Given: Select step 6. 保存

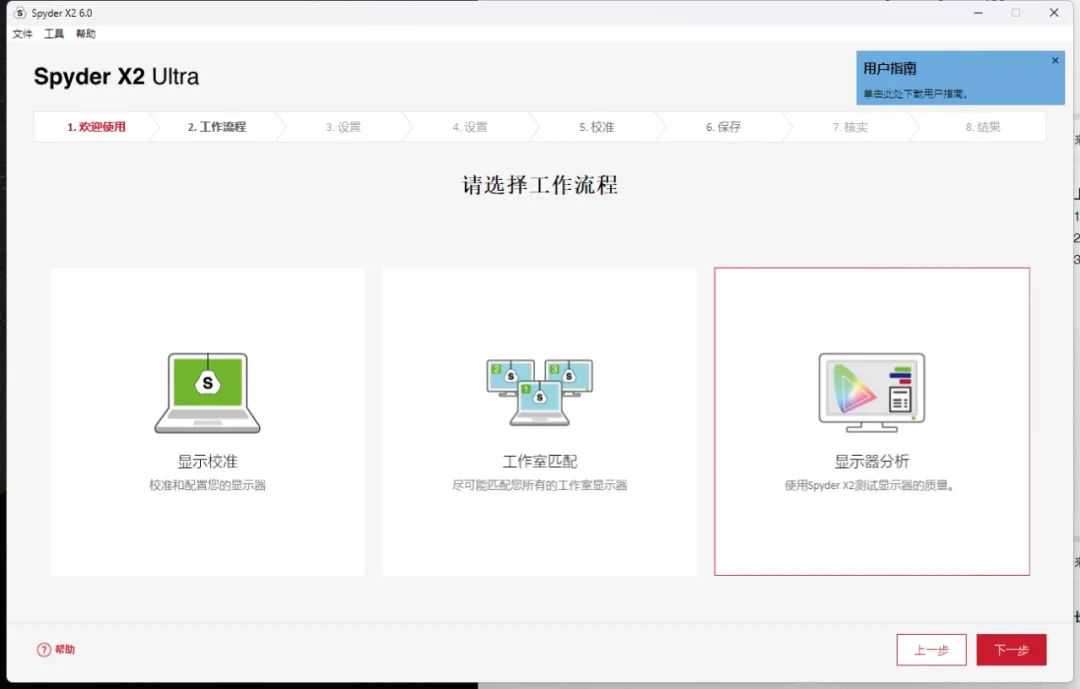Looking at the screenshot, I should (x=723, y=127).
